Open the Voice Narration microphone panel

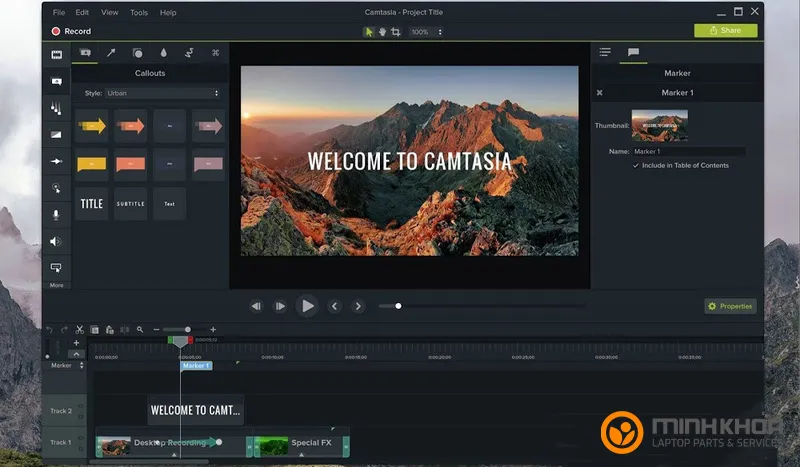(x=56, y=214)
